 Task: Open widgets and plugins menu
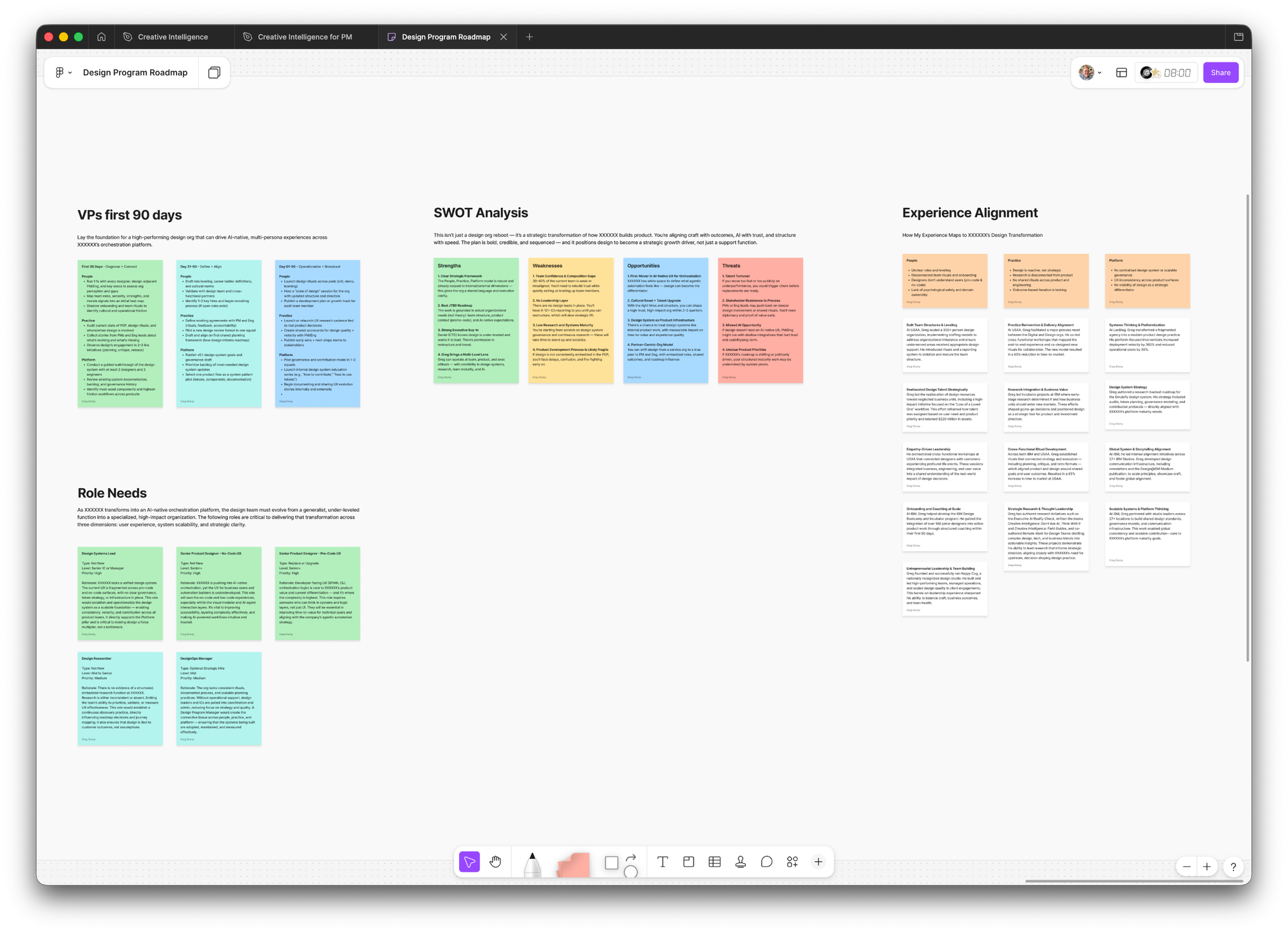coord(792,862)
